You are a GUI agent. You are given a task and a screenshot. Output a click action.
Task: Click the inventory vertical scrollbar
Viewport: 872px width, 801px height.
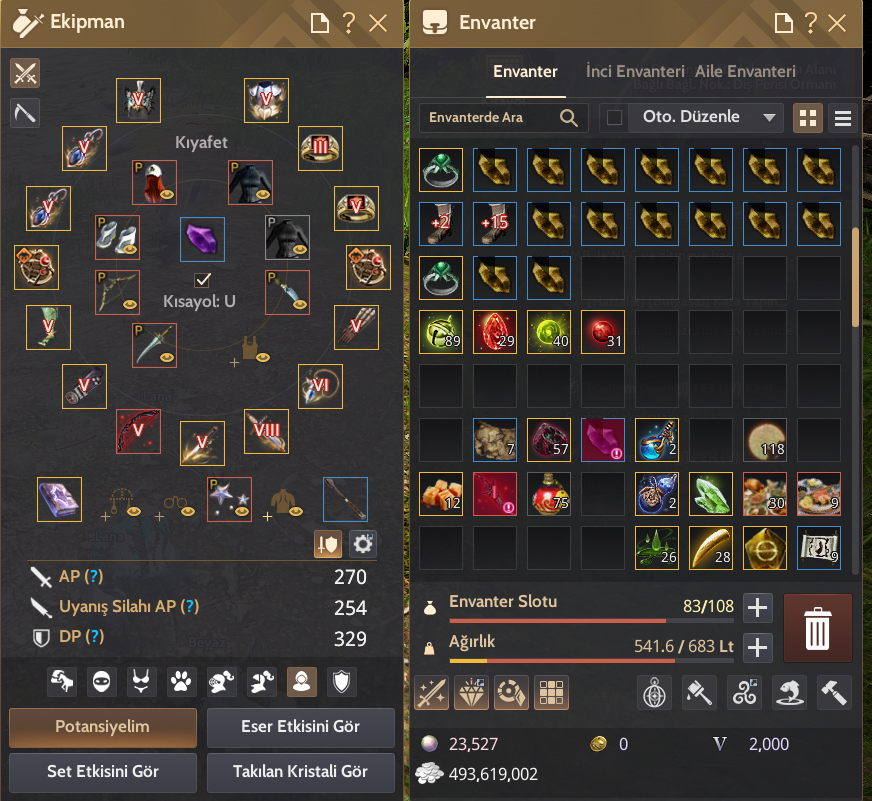click(855, 278)
